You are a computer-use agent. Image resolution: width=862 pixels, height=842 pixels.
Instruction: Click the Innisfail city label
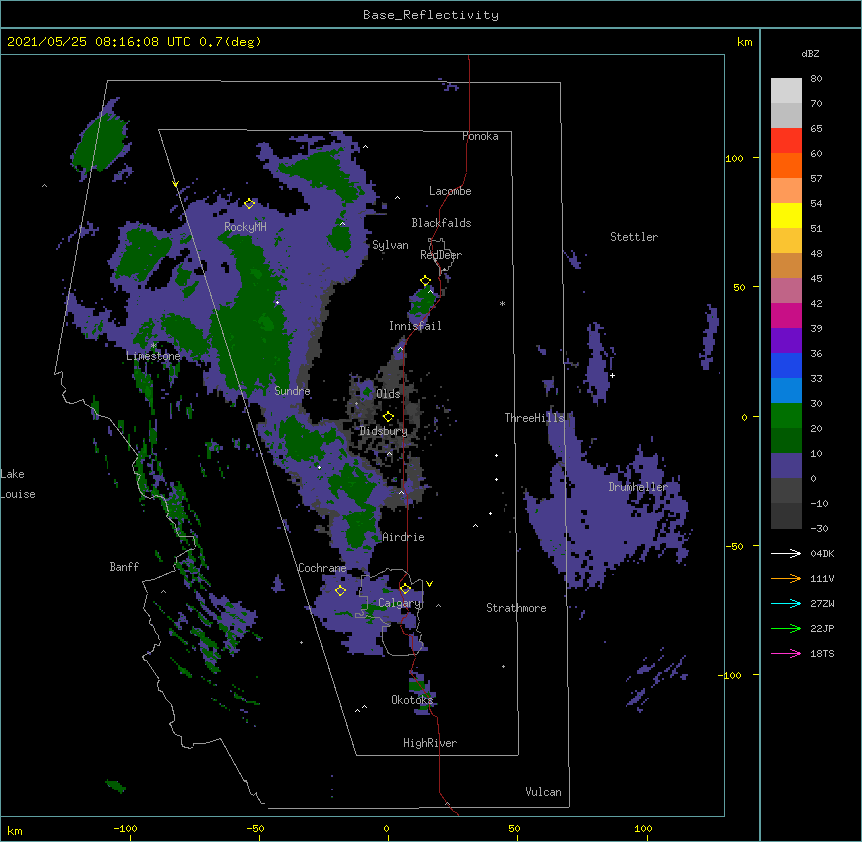tap(415, 326)
